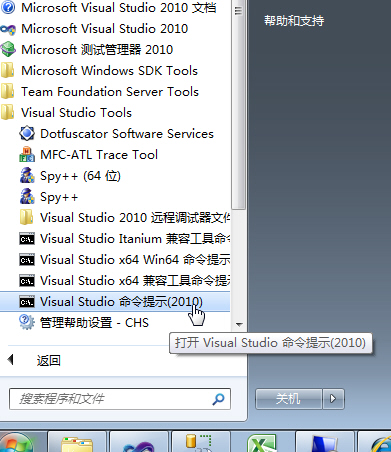Select Visual Studio x64 Win64 命令提示 text
This screenshot has width=391, height=452.
point(135,260)
